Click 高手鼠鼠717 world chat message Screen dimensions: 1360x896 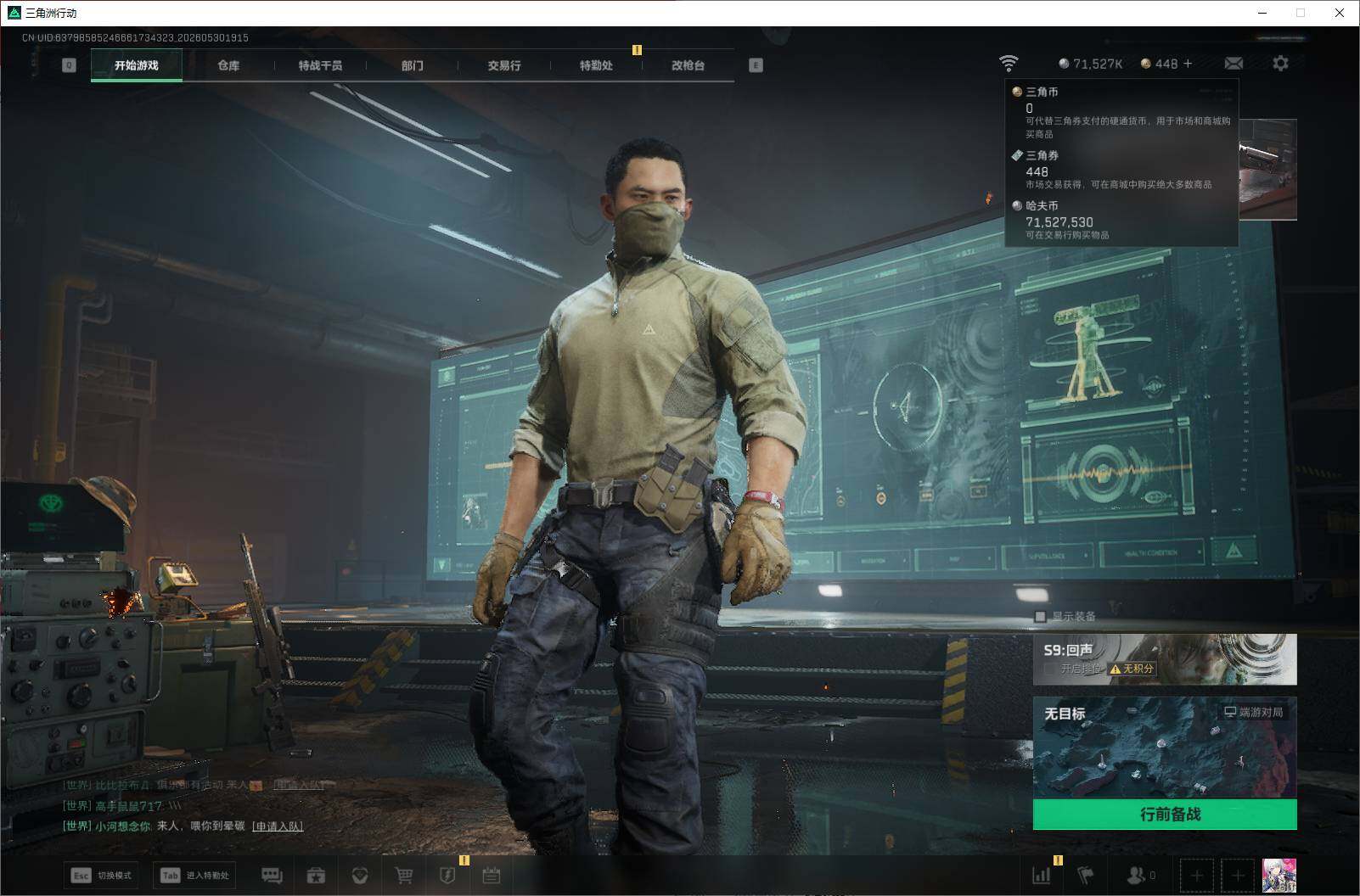[122, 806]
